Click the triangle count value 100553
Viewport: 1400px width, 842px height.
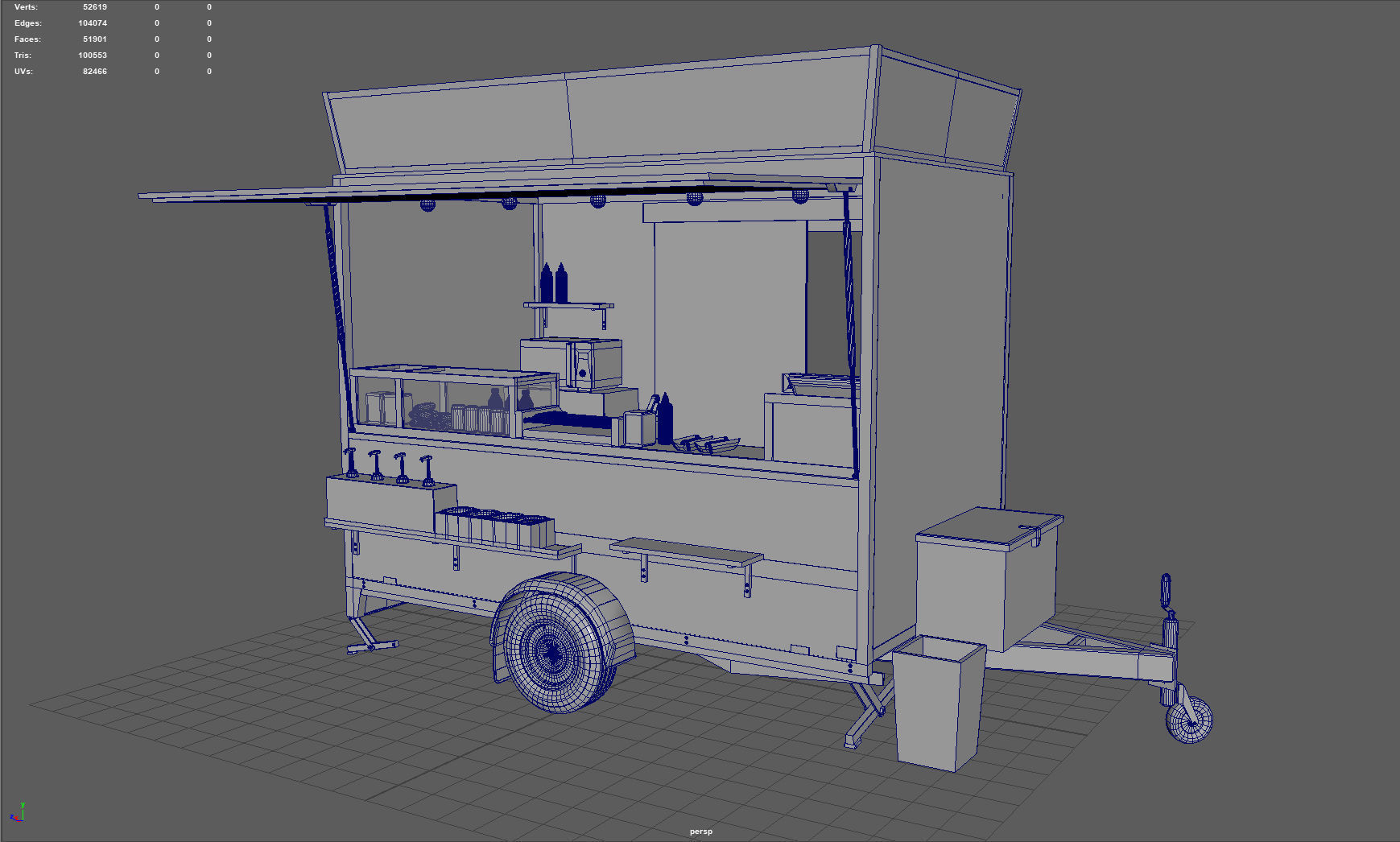[x=93, y=55]
